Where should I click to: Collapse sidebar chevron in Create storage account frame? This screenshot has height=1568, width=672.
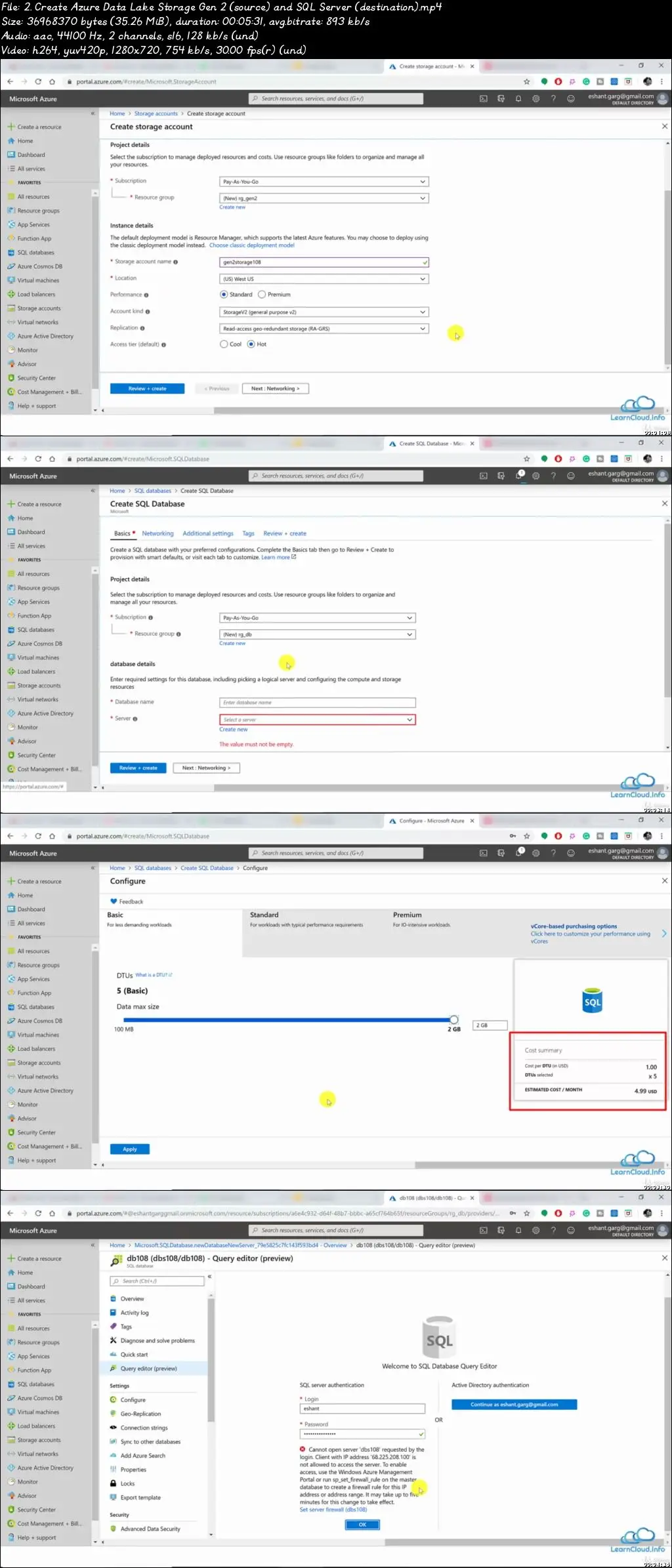[x=93, y=113]
